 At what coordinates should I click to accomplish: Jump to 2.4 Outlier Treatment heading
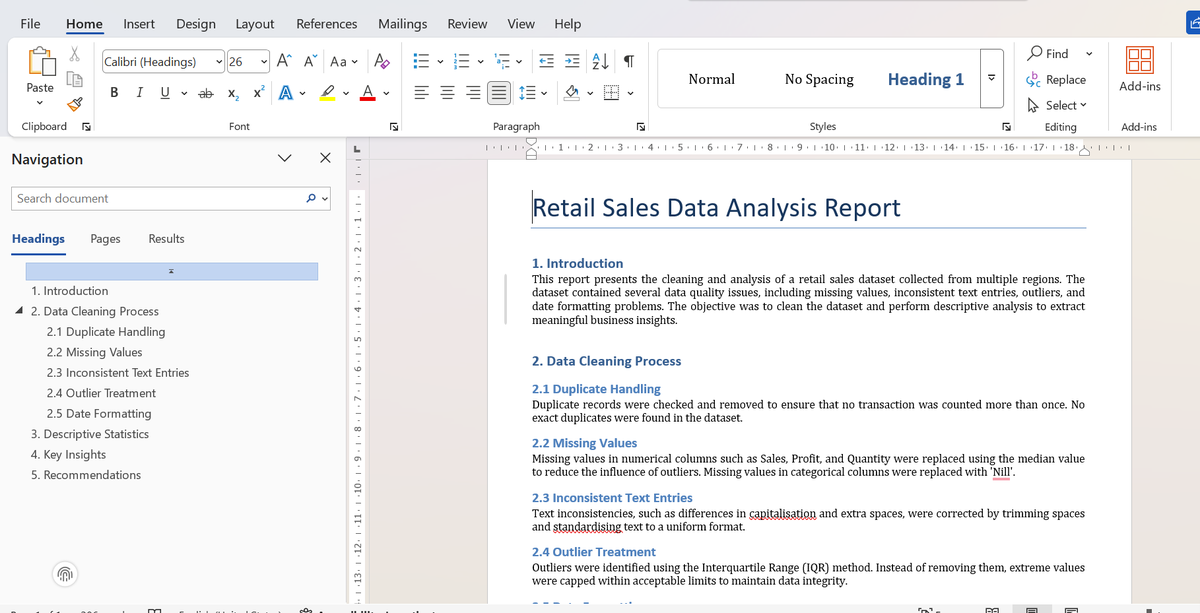tap(101, 393)
